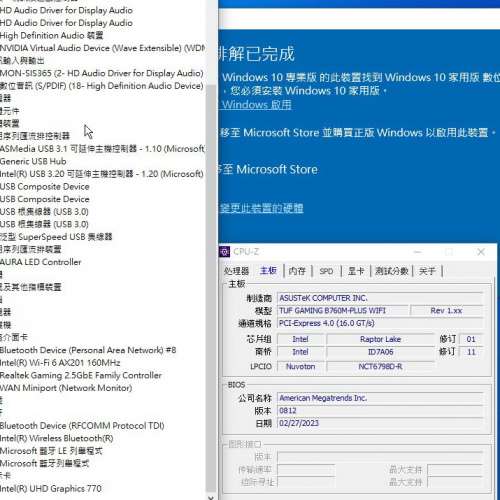Select ASMedia USB 3.1 controller entry
Image resolution: width=500 pixels, height=500 pixels.
pyautogui.click(x=102, y=149)
